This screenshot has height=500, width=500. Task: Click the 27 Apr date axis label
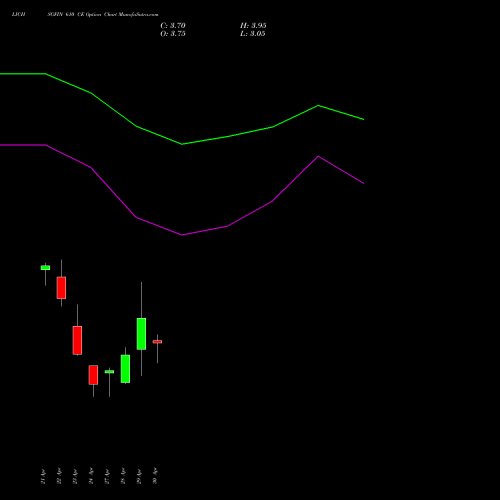(107, 476)
